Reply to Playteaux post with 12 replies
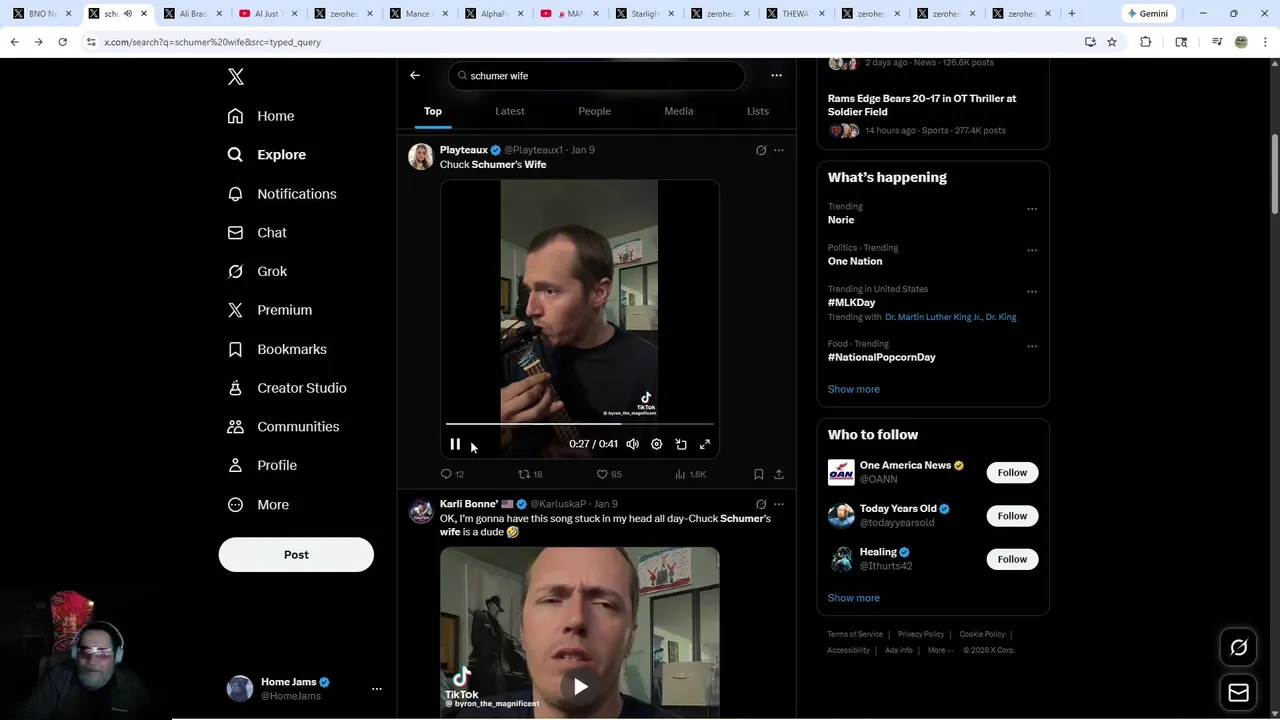 coord(452,474)
